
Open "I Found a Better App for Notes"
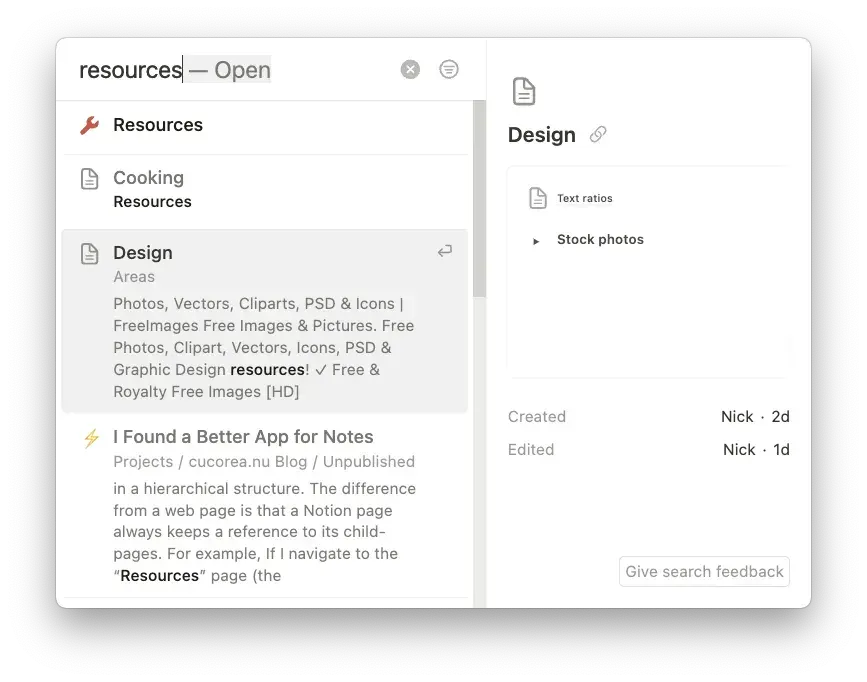click(x=243, y=437)
